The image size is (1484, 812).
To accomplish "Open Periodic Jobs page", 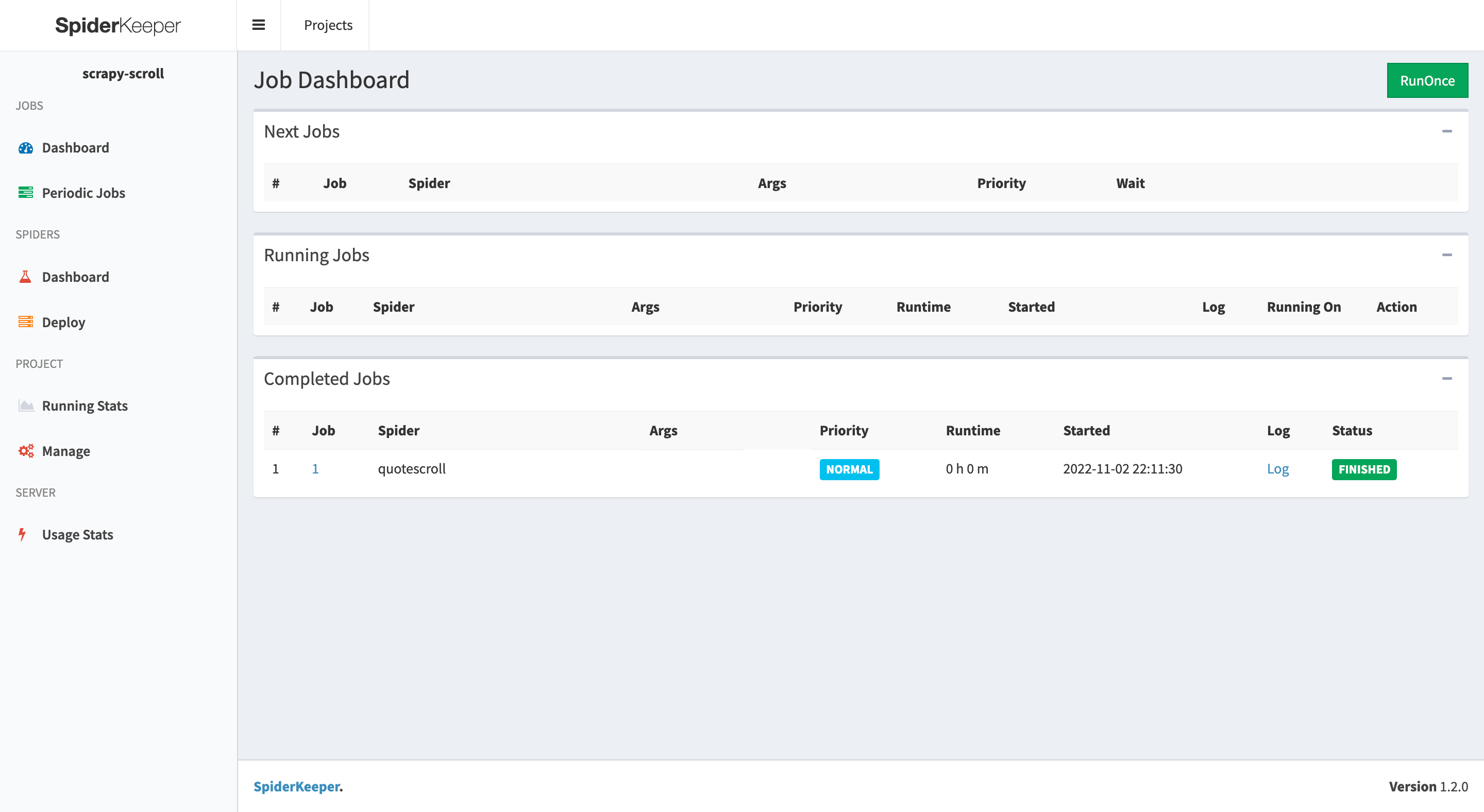I will [x=83, y=193].
